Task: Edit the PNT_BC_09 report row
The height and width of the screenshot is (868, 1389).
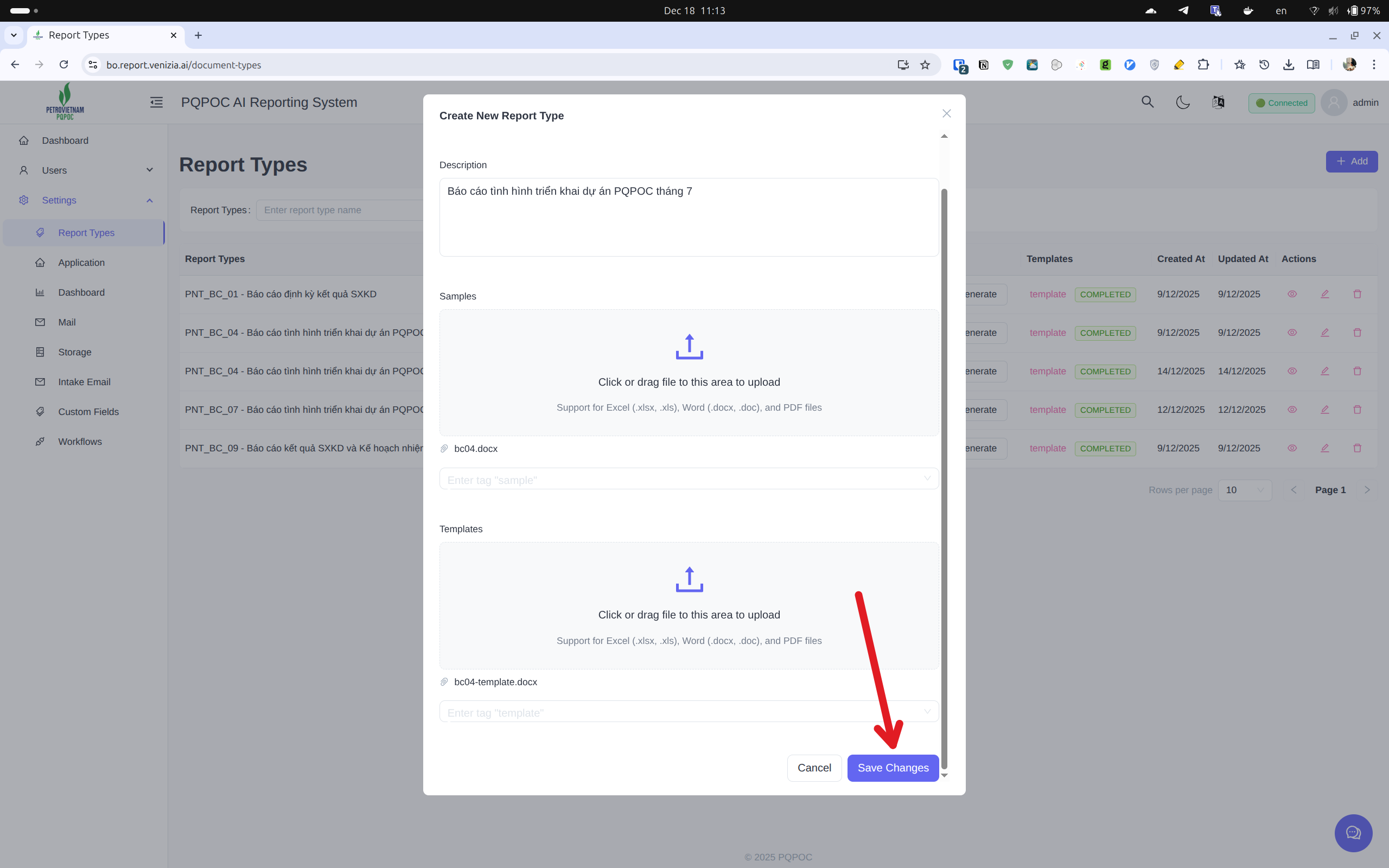Action: click(x=1325, y=448)
